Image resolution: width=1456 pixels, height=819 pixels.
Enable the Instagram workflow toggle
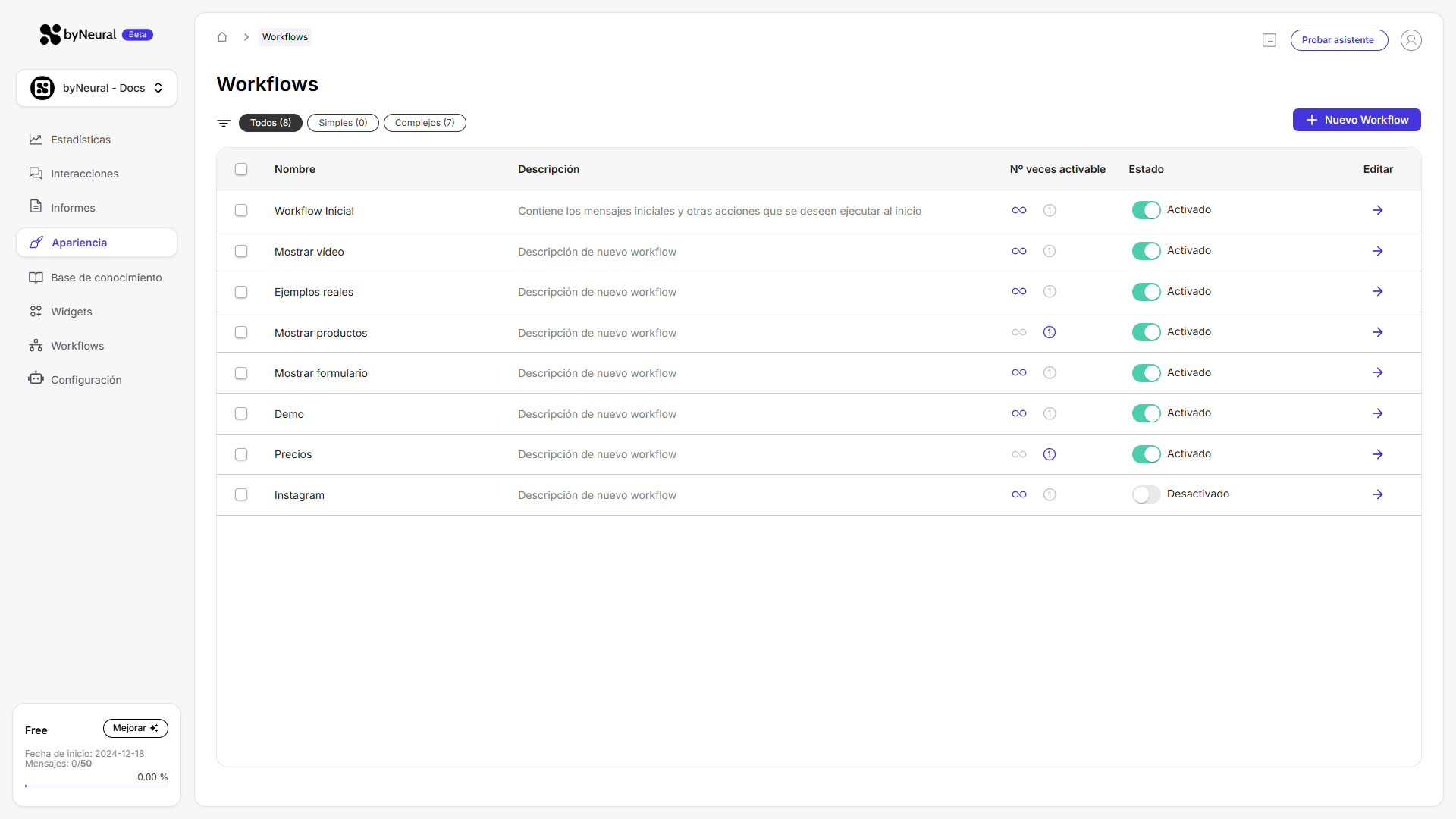(x=1146, y=494)
